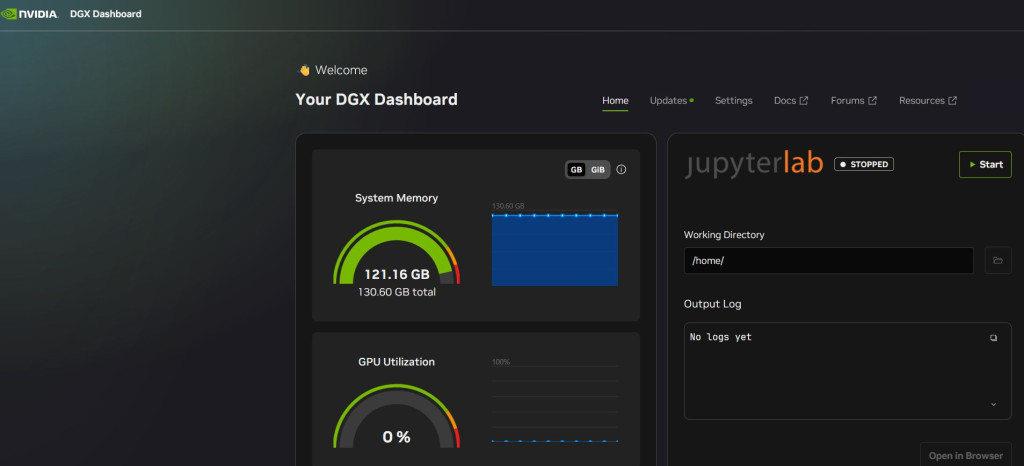Click the external link icon beside Docs
This screenshot has width=1024, height=466.
[x=804, y=101]
